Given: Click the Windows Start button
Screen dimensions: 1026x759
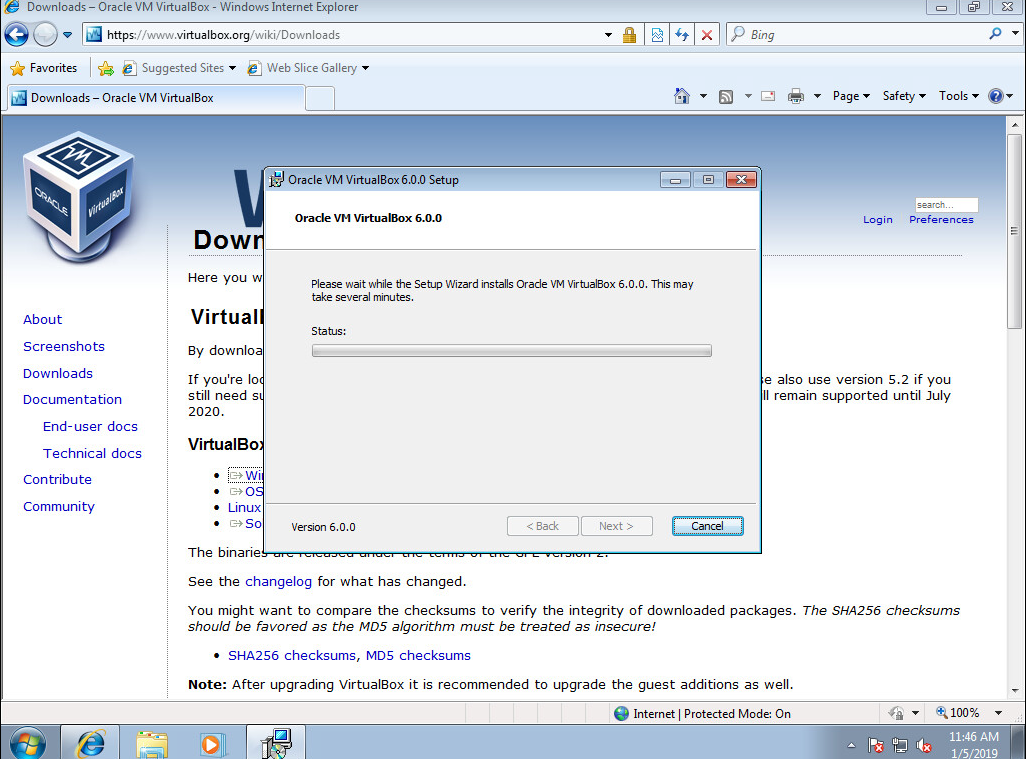Looking at the screenshot, I should click(27, 743).
